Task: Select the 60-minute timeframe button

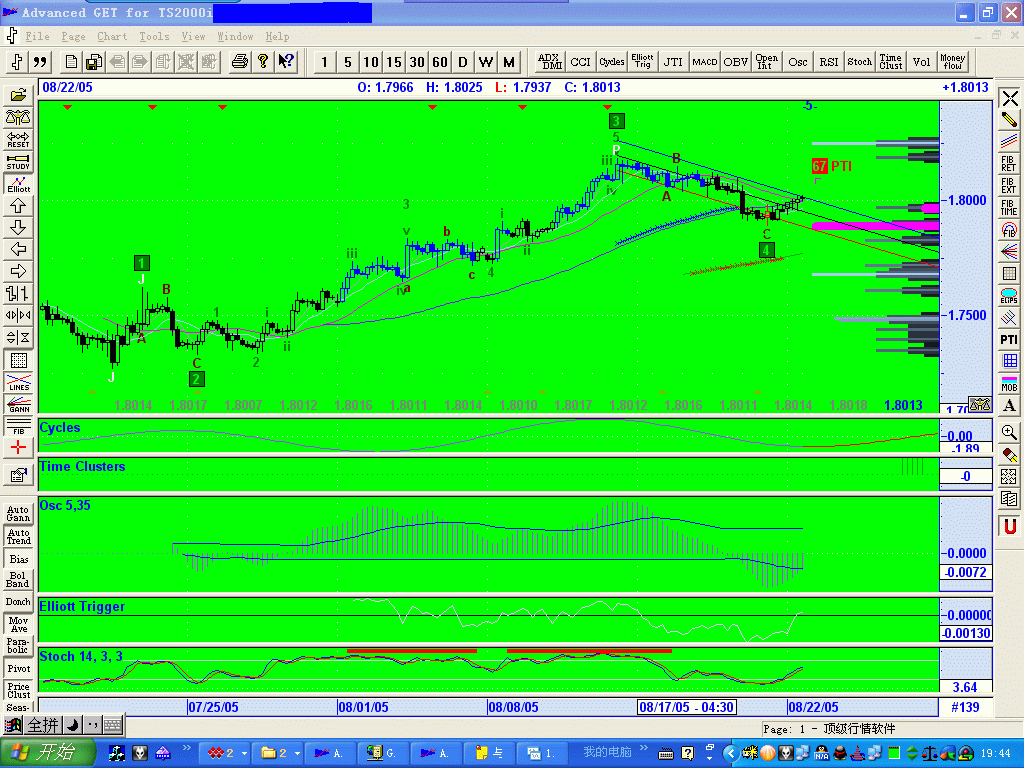Action: [x=440, y=62]
